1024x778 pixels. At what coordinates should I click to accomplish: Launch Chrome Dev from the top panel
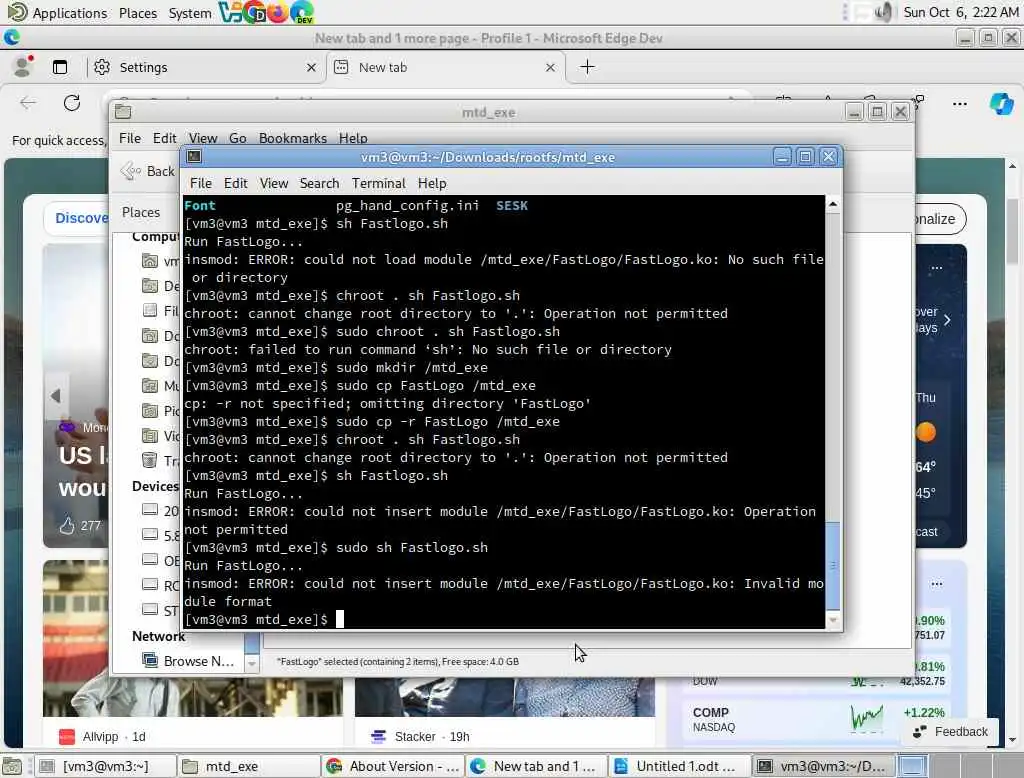point(254,12)
